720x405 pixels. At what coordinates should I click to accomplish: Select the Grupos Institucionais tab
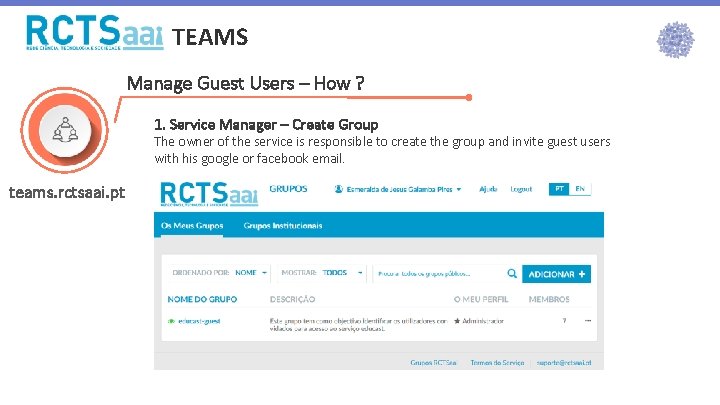click(283, 225)
